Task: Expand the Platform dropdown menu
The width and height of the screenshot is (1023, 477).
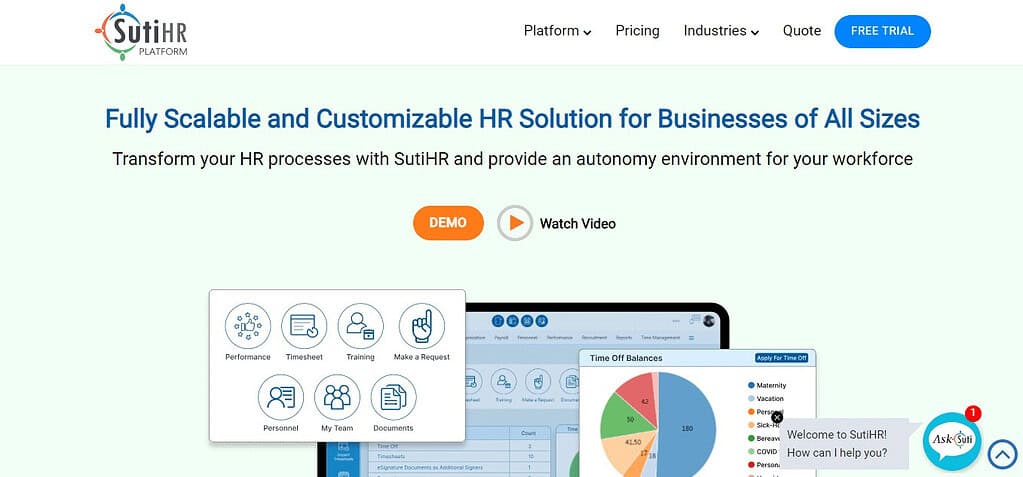Action: click(x=557, y=31)
